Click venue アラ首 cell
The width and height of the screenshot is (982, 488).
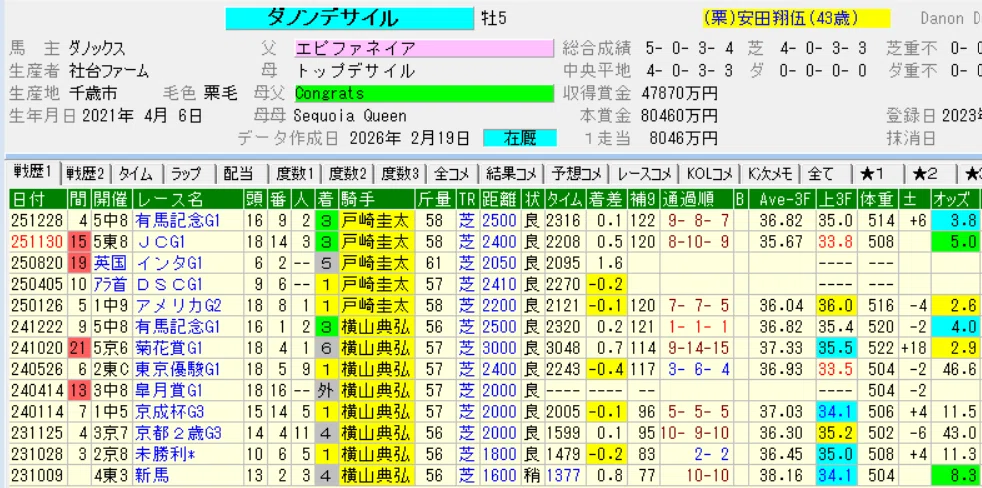point(110,284)
